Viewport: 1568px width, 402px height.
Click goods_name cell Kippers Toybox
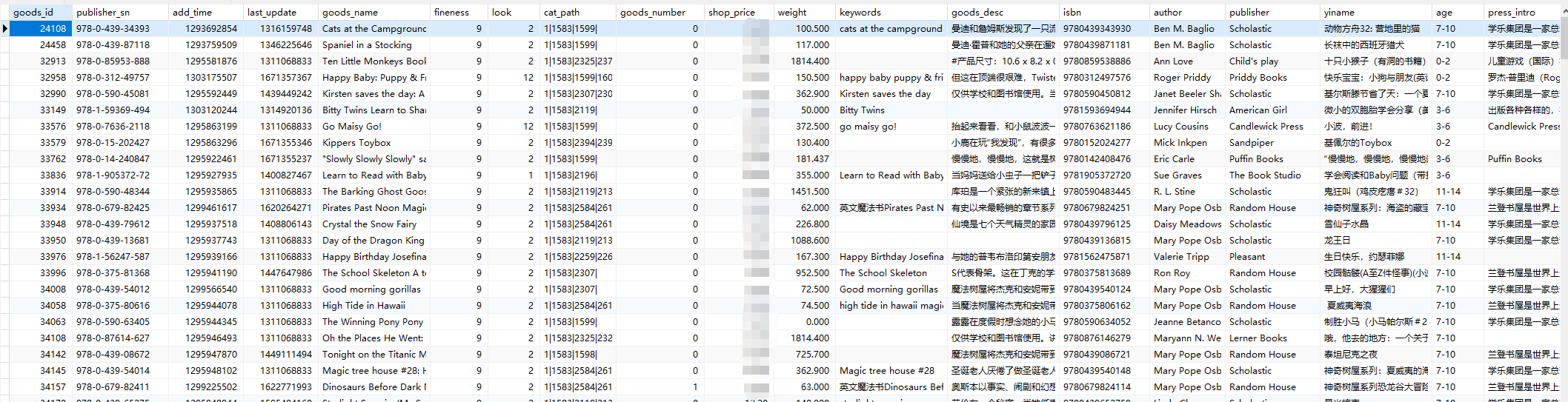(x=374, y=142)
